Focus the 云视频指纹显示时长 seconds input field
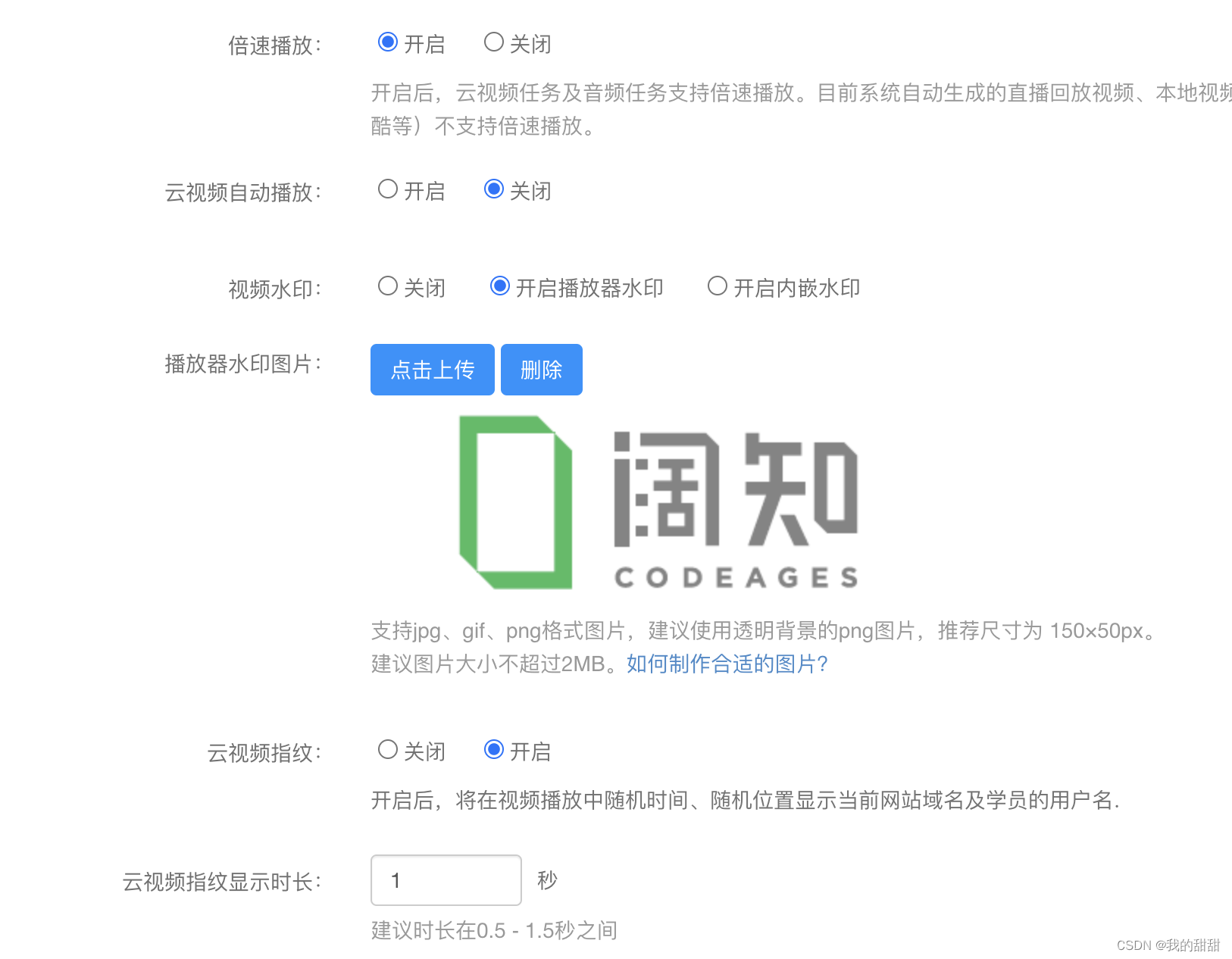1232x959 pixels. tap(446, 880)
